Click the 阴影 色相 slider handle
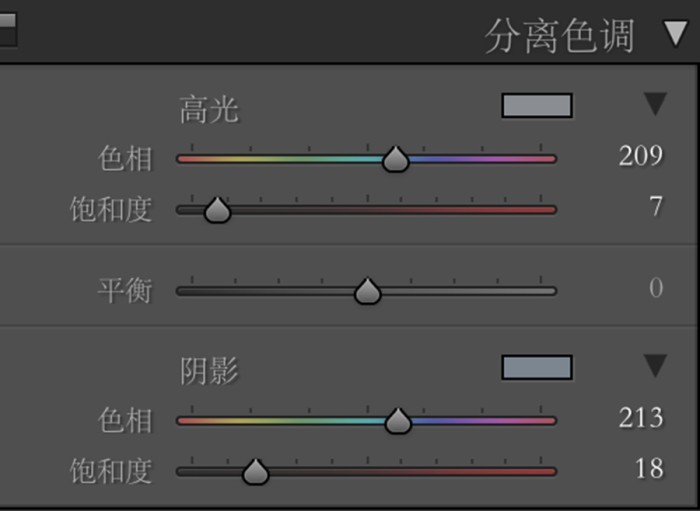The width and height of the screenshot is (700, 511). click(398, 421)
